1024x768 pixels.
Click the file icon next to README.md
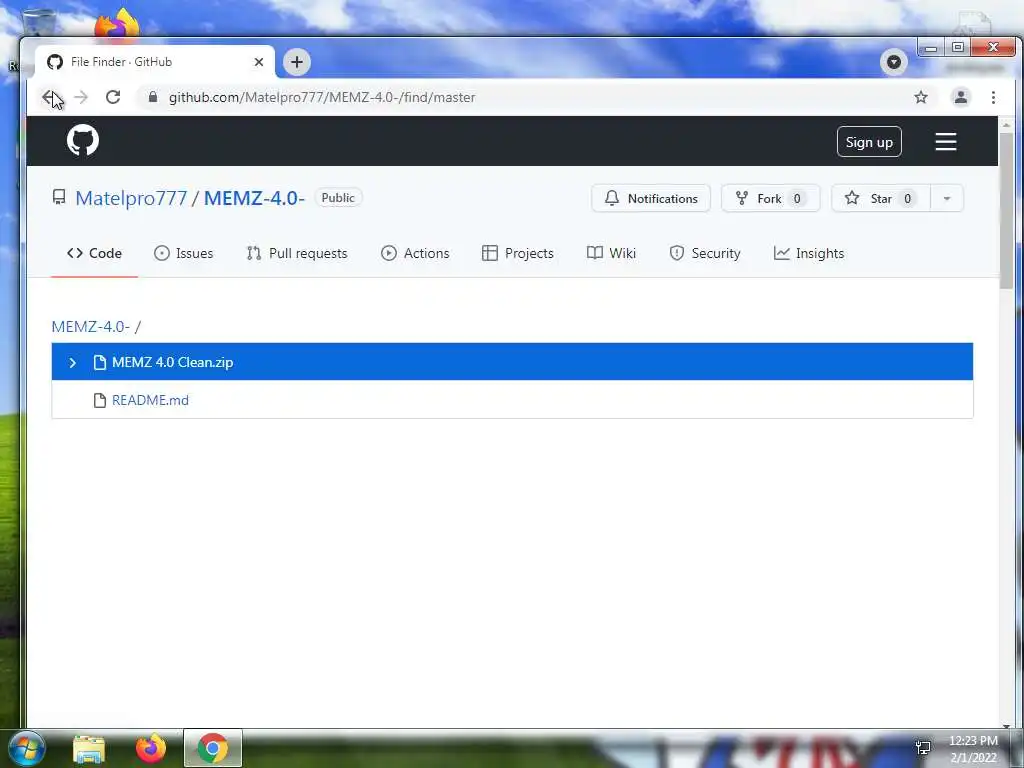point(99,400)
